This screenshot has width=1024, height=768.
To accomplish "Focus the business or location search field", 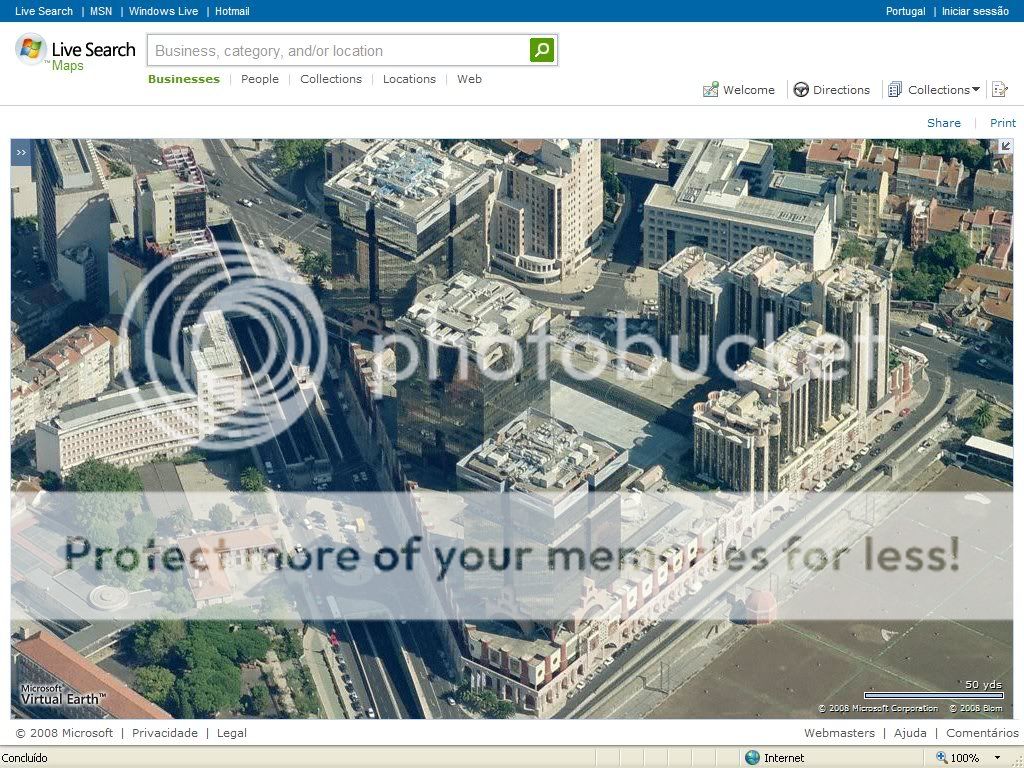I will pos(338,50).
